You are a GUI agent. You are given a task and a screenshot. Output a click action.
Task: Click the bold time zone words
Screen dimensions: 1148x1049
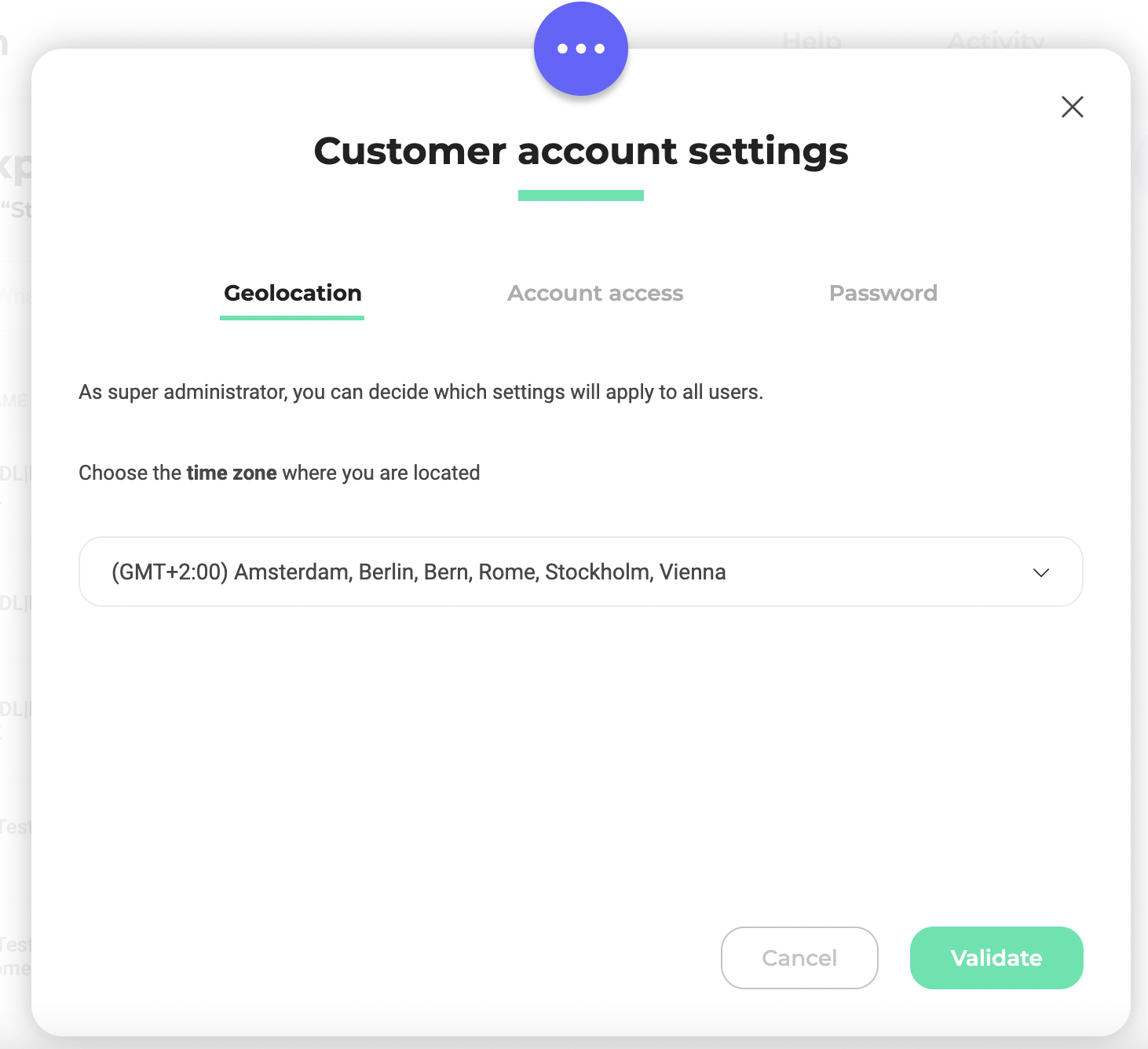(232, 473)
